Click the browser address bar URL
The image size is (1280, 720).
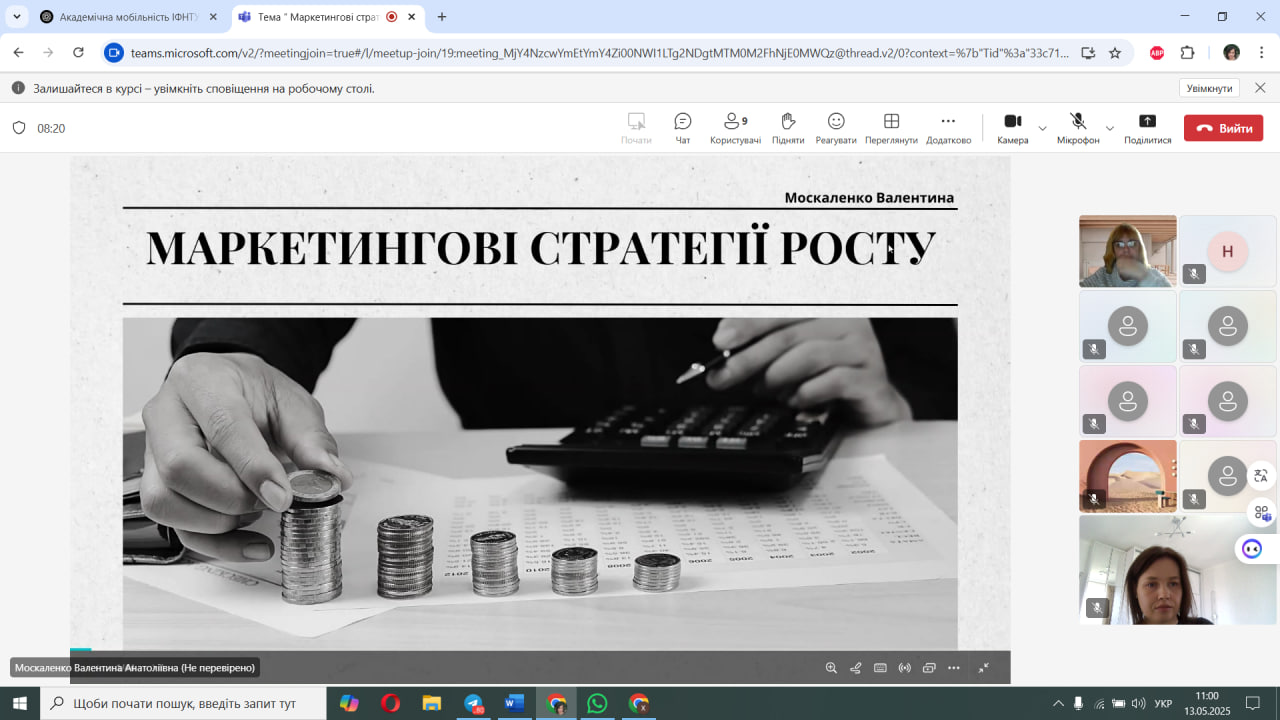[x=600, y=53]
